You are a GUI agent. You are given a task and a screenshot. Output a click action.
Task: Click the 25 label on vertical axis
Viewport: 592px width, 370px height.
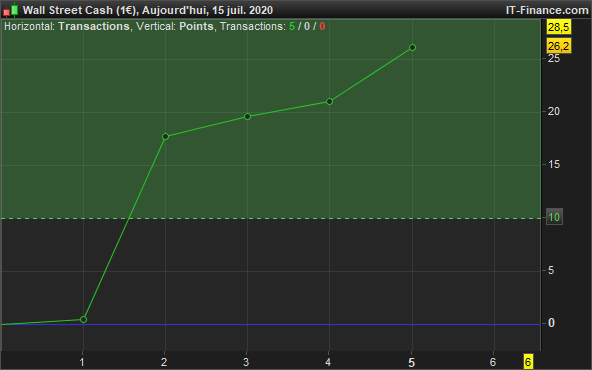(x=554, y=59)
